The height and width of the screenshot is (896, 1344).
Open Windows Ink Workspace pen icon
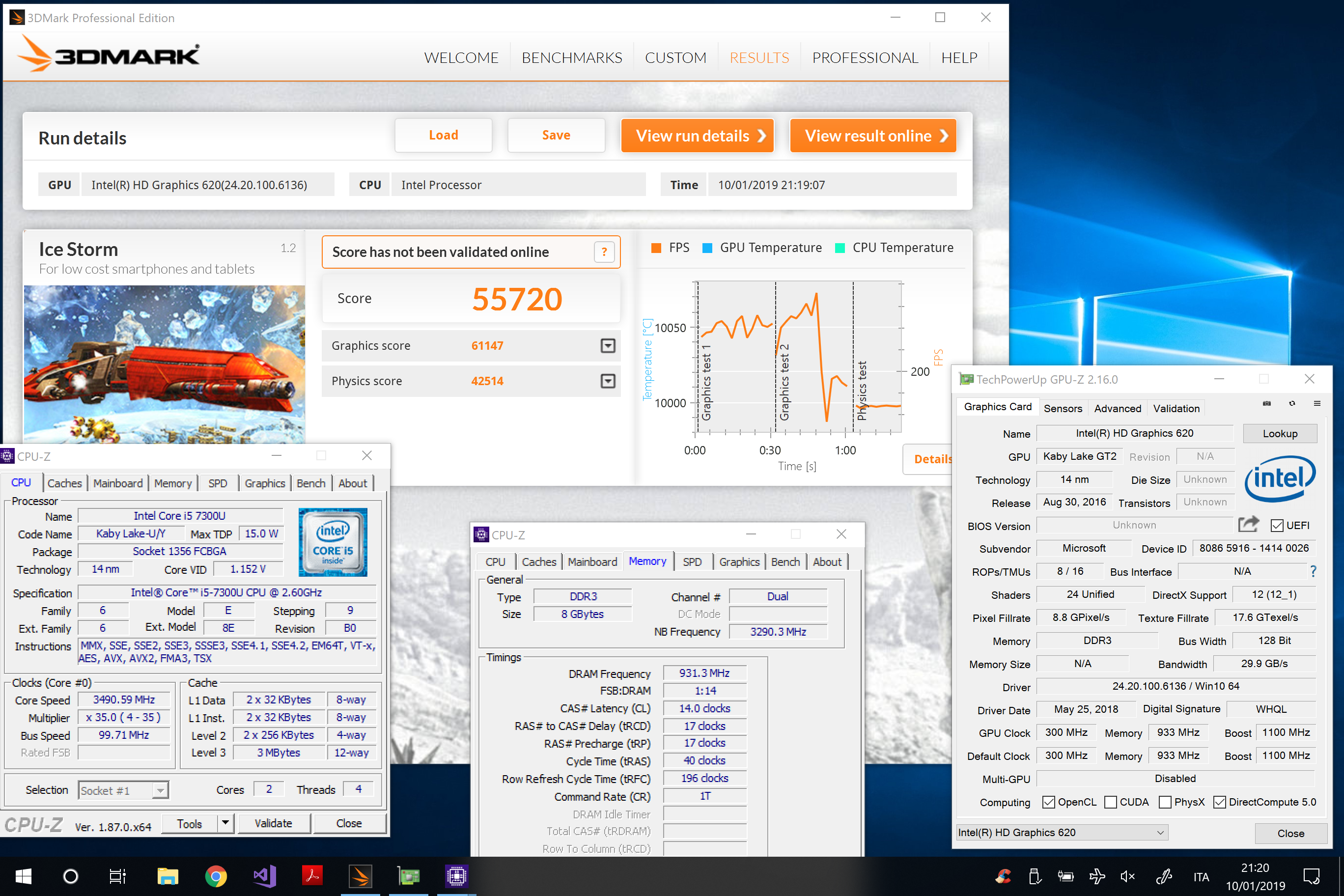[1163, 876]
